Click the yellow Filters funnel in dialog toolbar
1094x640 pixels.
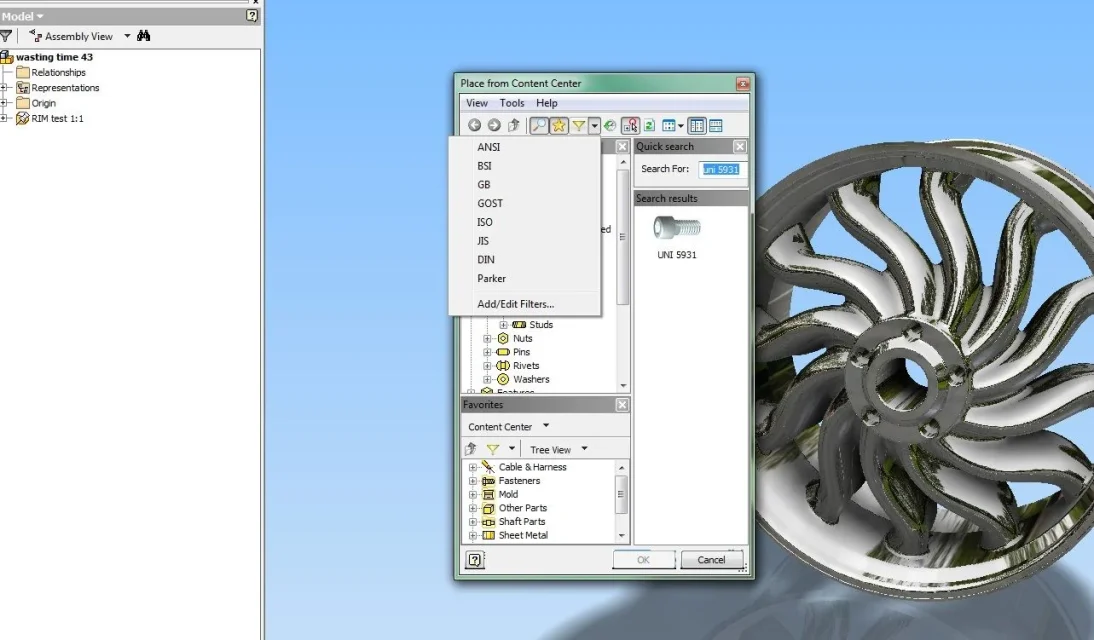coord(578,126)
